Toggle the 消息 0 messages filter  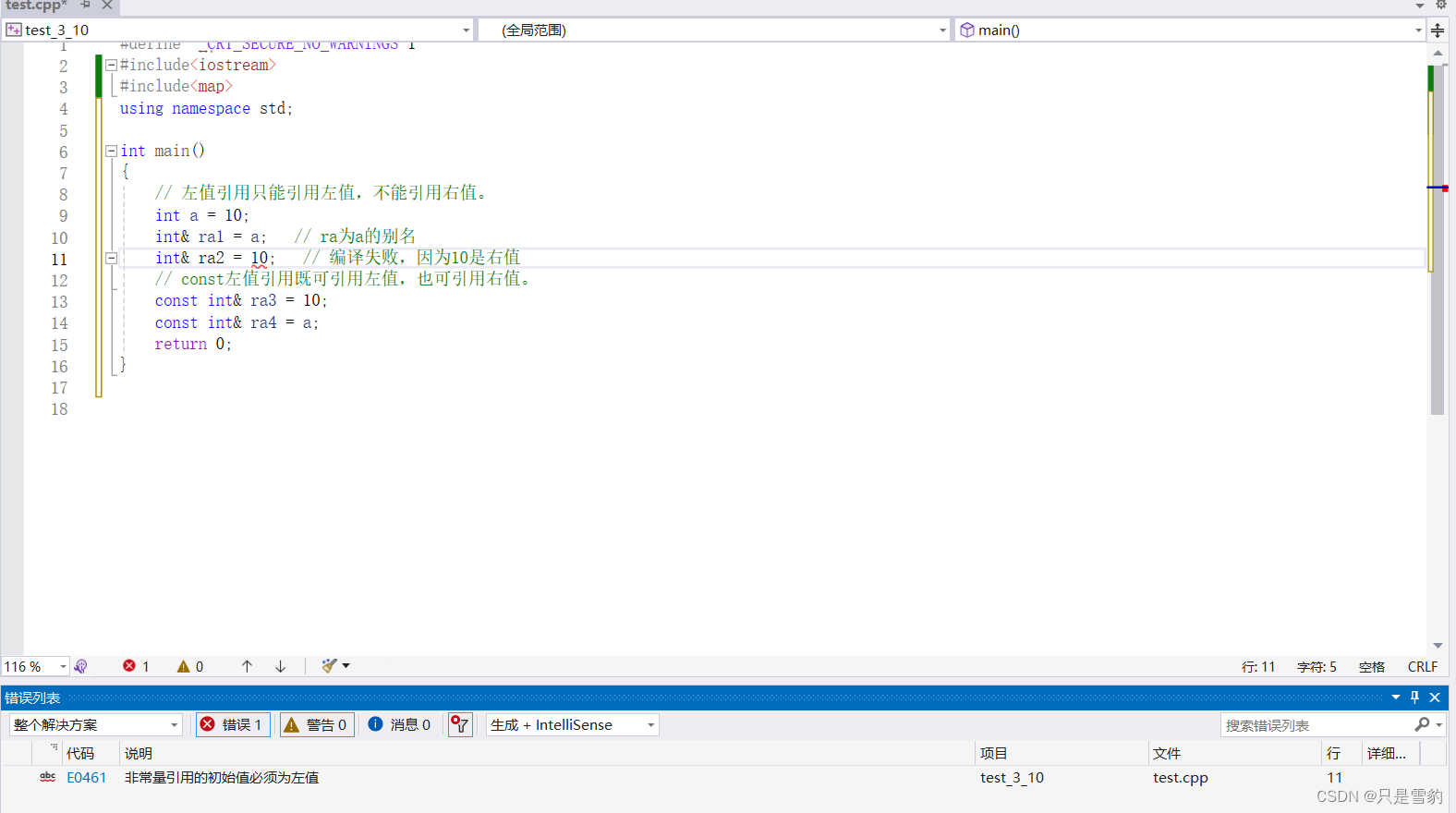pos(399,725)
